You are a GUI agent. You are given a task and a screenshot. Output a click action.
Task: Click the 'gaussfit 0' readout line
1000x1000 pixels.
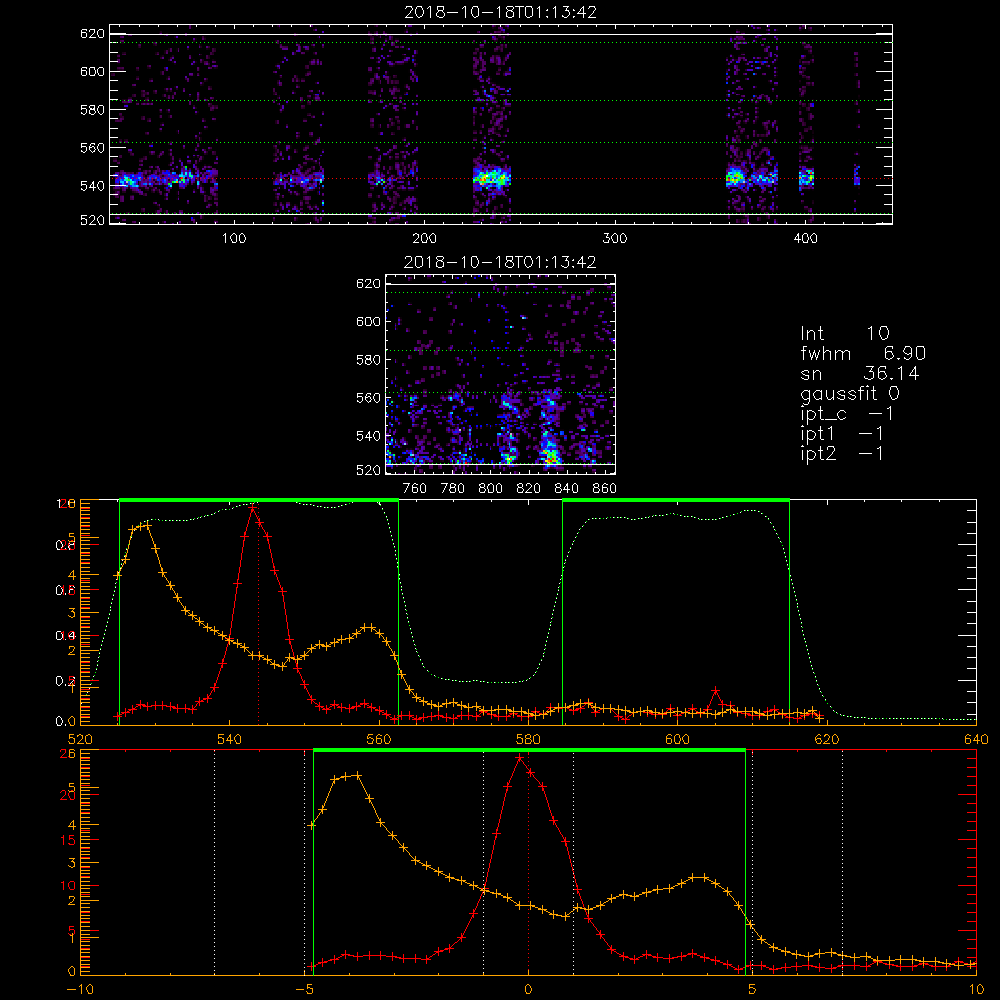[x=849, y=393]
